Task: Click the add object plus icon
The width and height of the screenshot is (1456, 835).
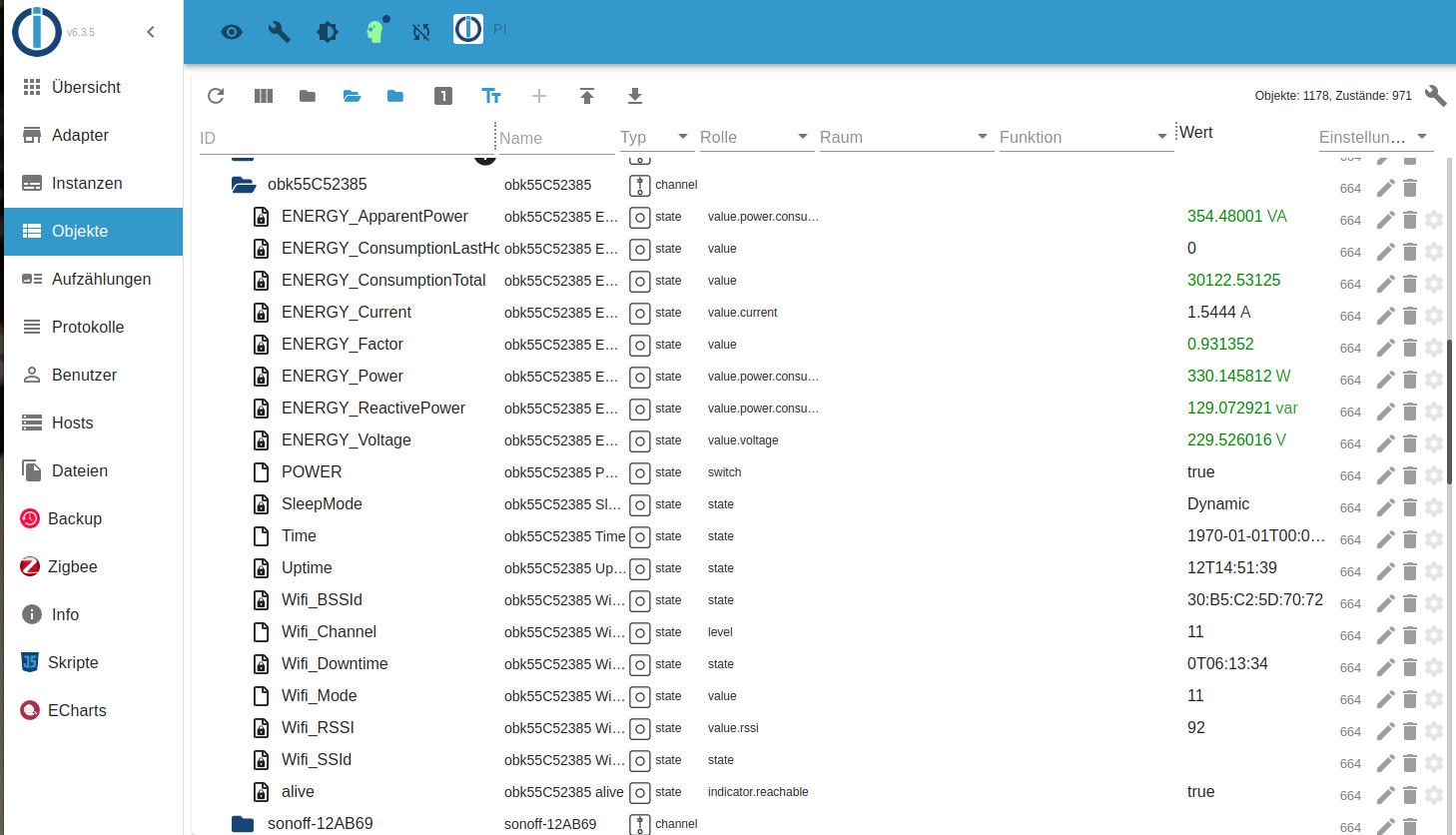Action: tap(539, 96)
